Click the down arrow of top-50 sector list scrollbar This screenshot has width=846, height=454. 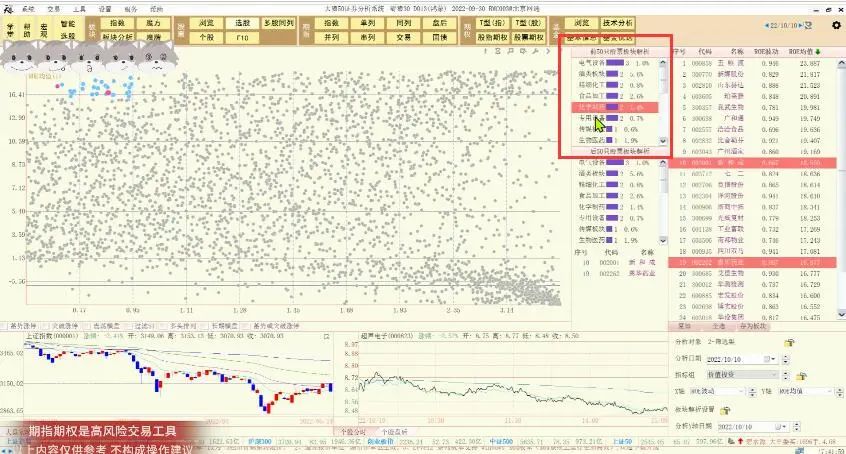click(663, 140)
